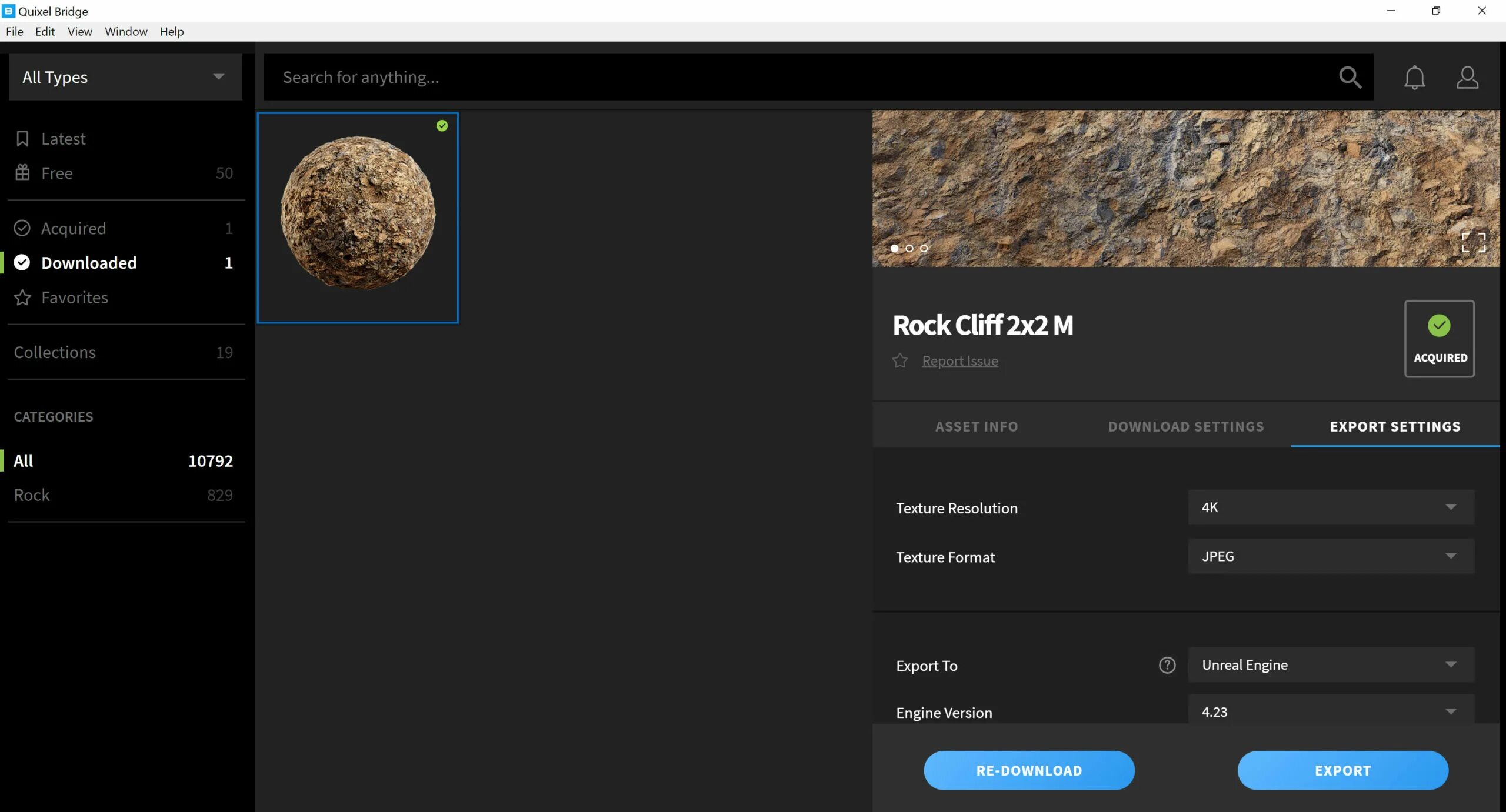Click the Export To help question icon
This screenshot has height=812, width=1506.
pos(1167,665)
